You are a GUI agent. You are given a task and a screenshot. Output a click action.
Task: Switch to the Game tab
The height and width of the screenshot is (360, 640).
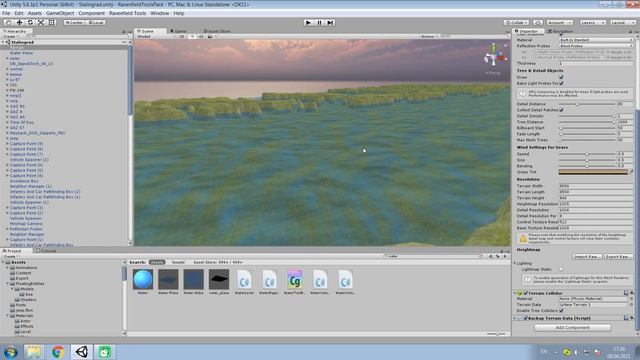pos(178,31)
